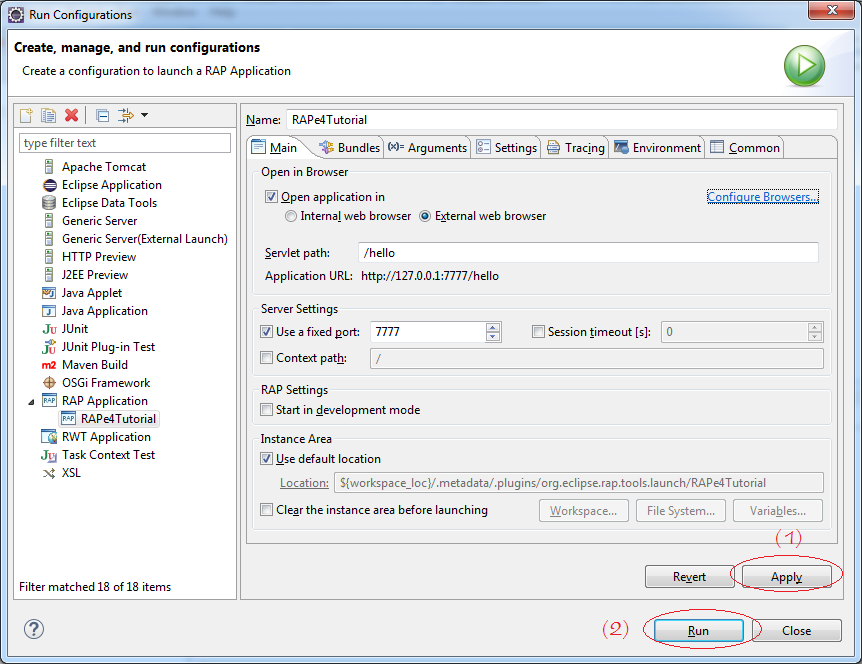The height and width of the screenshot is (664, 862).
Task: Click the Apply button
Action: pyautogui.click(x=787, y=577)
